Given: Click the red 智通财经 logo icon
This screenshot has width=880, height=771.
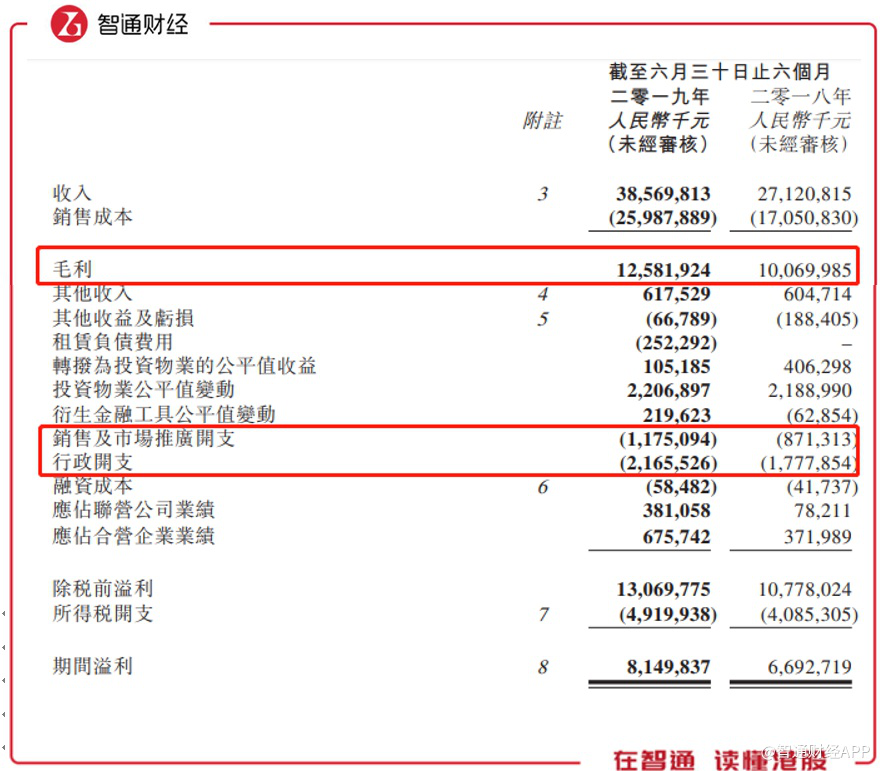Looking at the screenshot, I should [68, 24].
